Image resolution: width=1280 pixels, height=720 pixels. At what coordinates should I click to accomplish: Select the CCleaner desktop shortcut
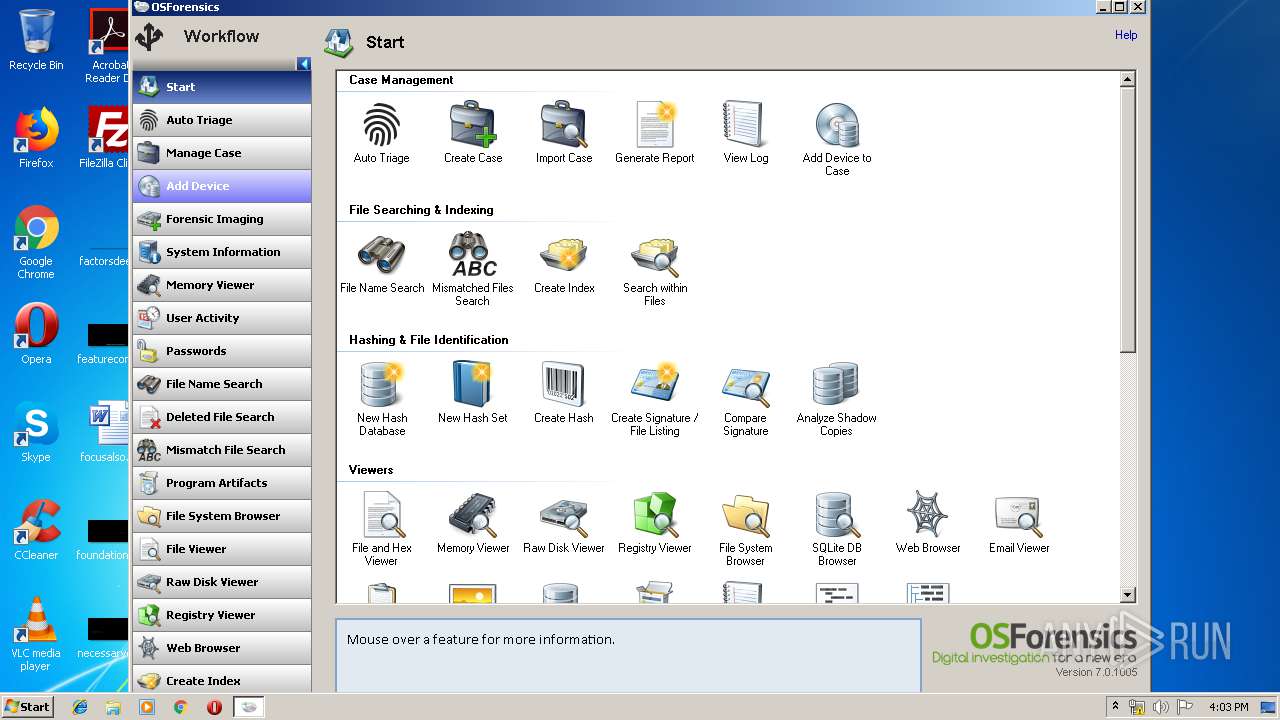click(36, 530)
